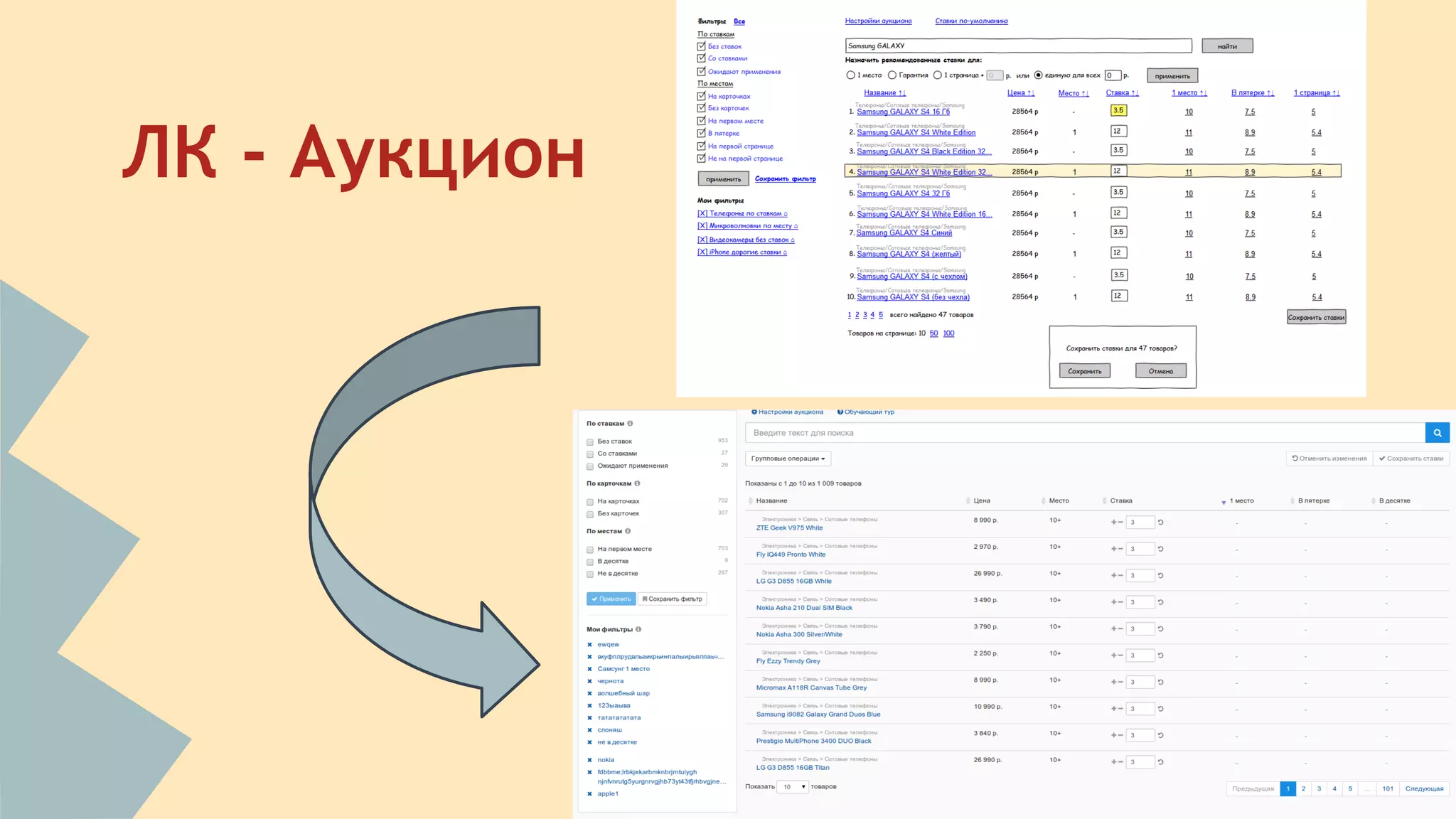Remove saved filter 'Самсунг 1 место'
Screen dimensions: 1456x819
coord(589,669)
